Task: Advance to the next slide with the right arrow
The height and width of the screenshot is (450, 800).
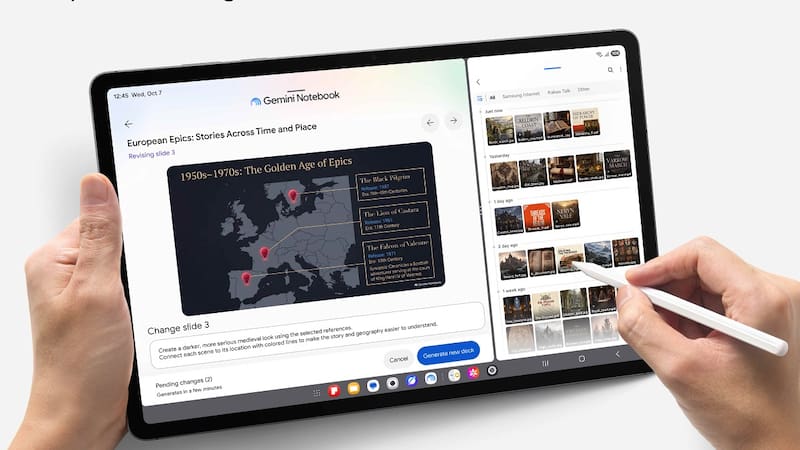Action: 453,121
